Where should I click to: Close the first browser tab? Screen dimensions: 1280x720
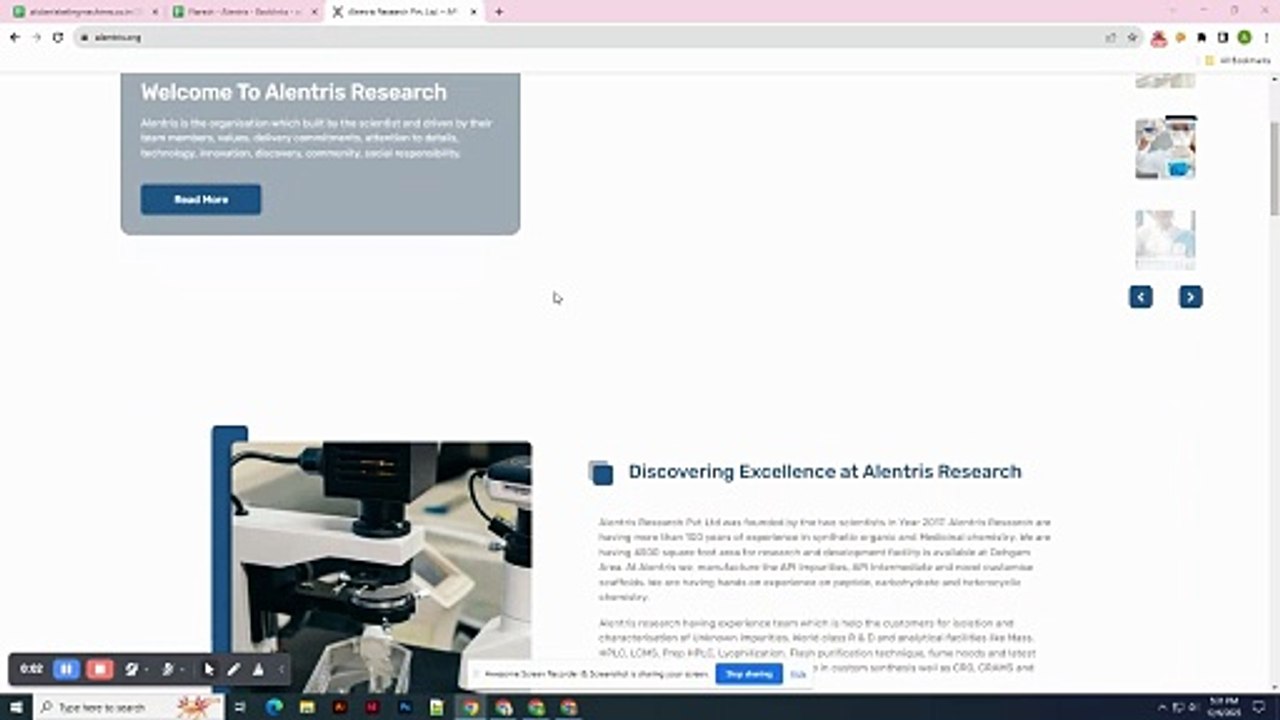click(x=154, y=12)
